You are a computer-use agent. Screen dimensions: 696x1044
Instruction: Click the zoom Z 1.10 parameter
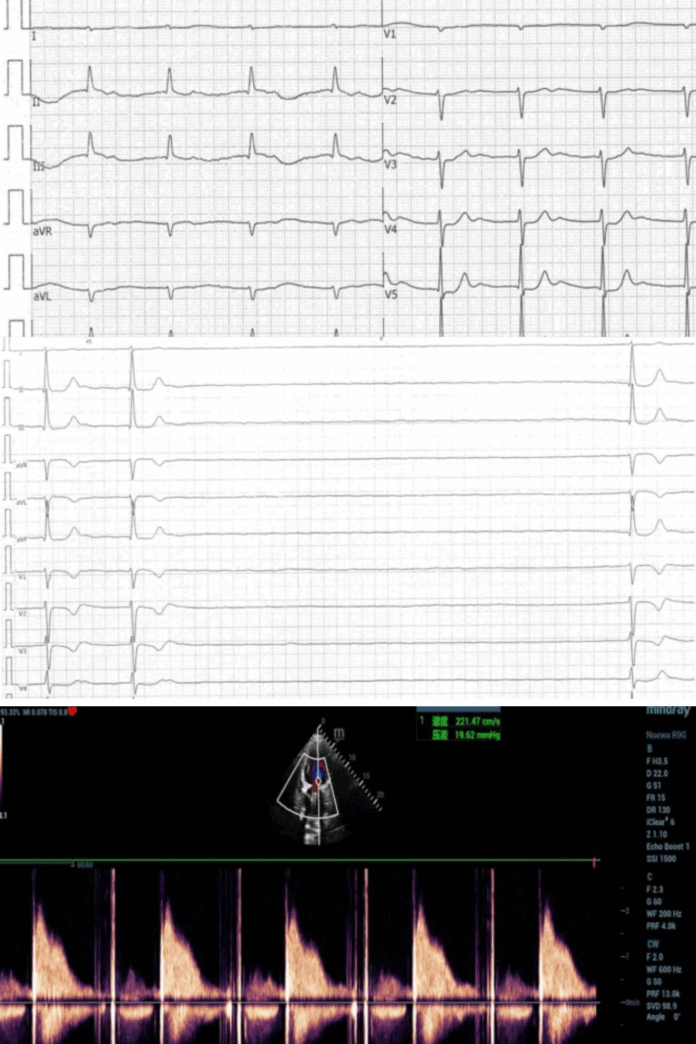coord(656,834)
